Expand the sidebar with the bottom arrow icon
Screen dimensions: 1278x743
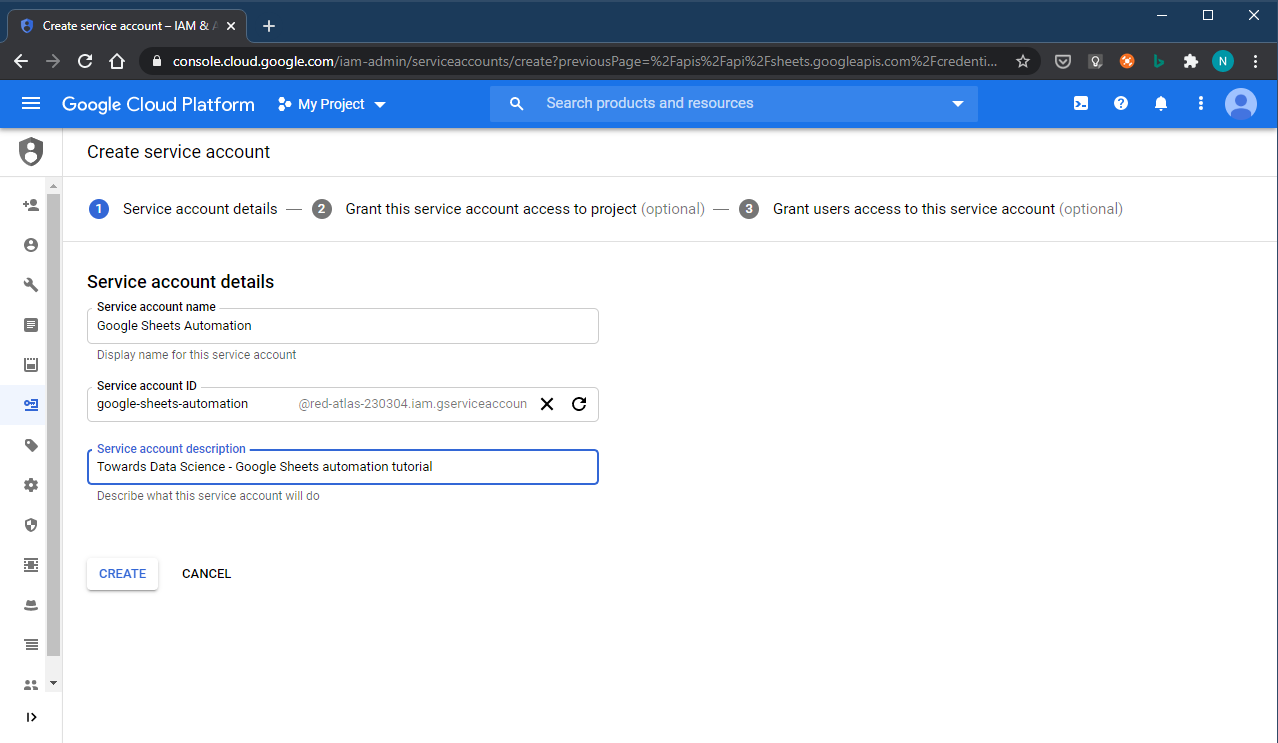(x=31, y=717)
